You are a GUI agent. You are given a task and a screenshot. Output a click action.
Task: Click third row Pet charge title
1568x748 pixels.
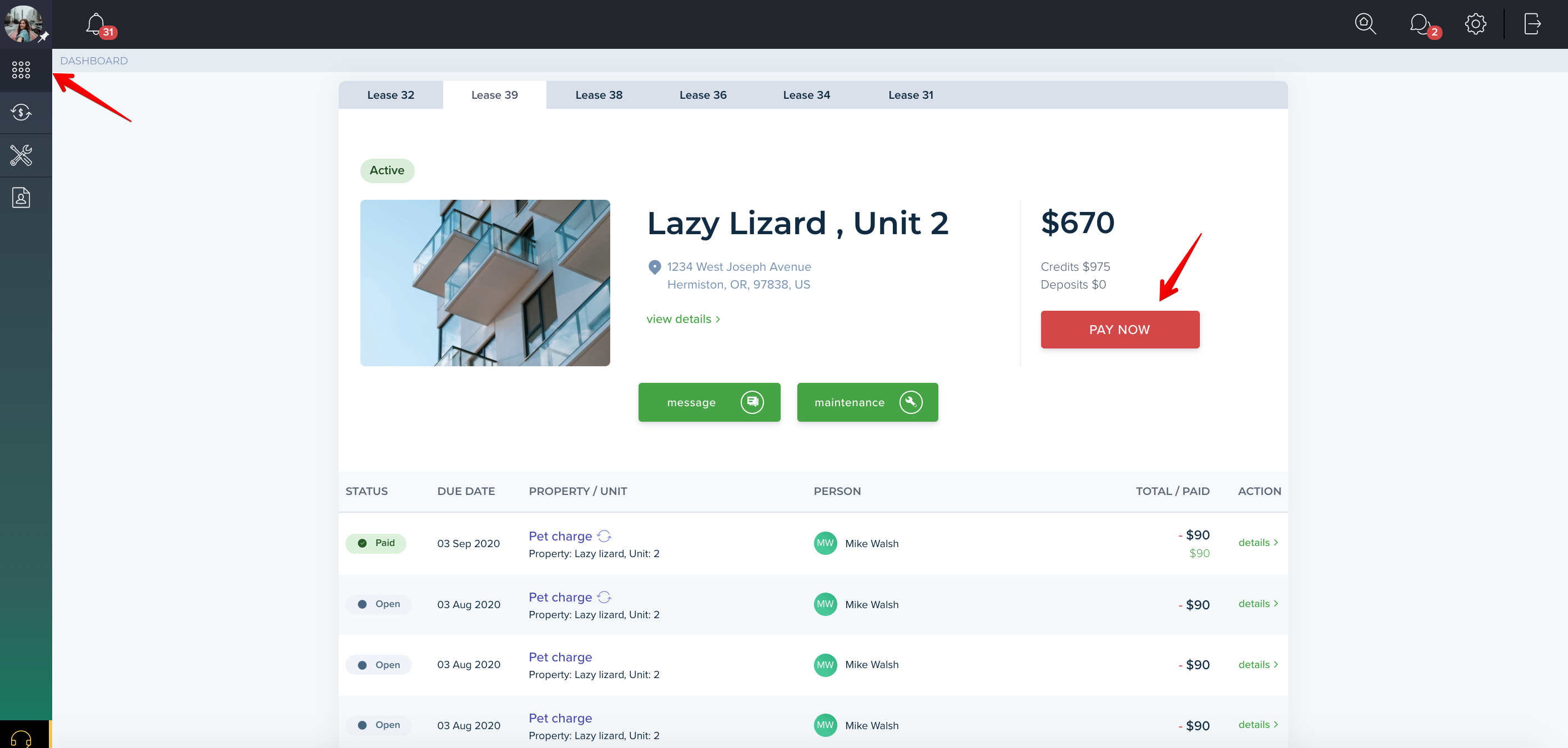[560, 658]
